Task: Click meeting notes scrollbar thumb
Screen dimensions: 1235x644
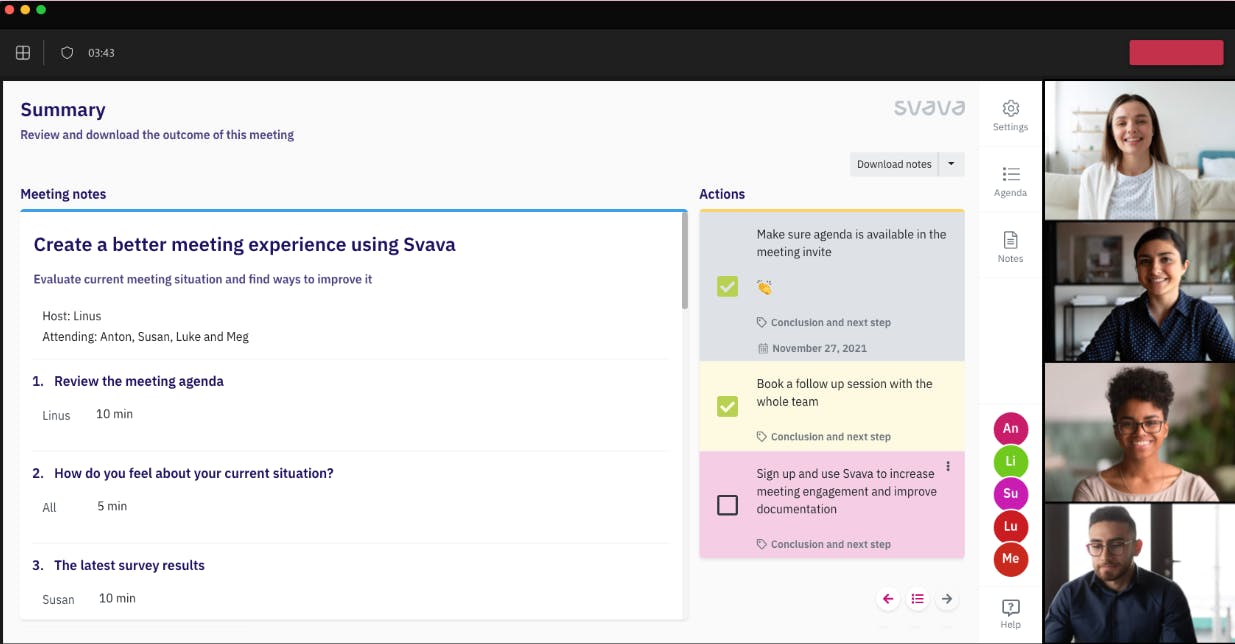Action: (684, 261)
